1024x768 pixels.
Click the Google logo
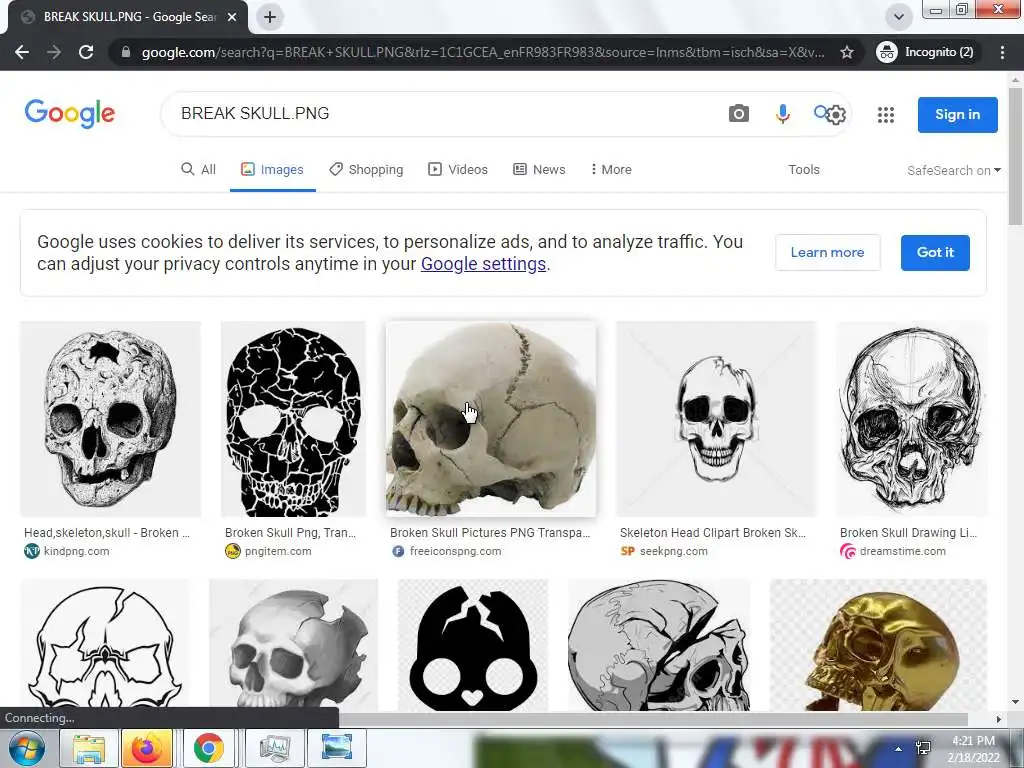pos(70,114)
